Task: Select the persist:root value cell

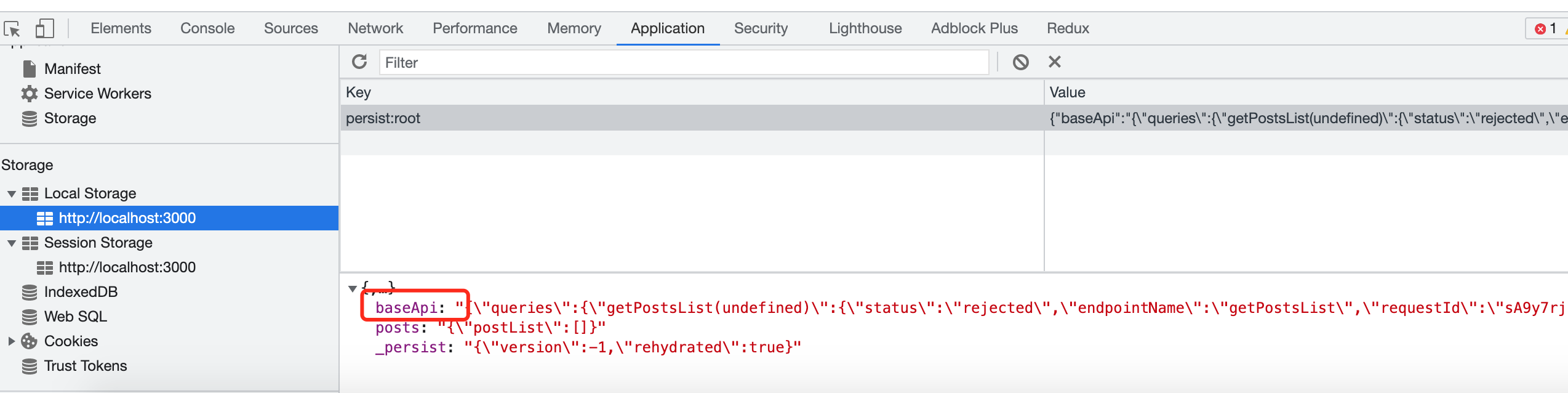Action: [x=1306, y=118]
